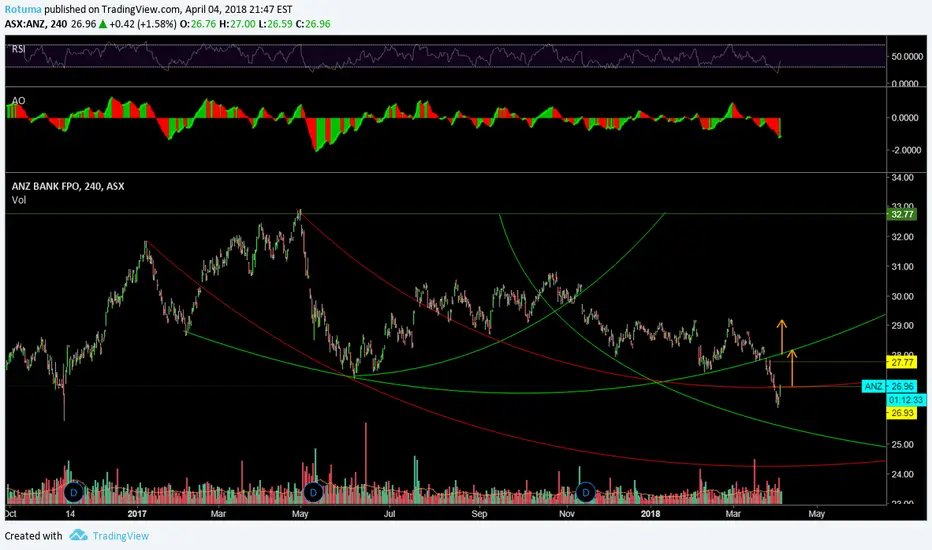Click the 50.0000 RSI axis value
Viewport: 932px width, 550px height.
click(x=905, y=56)
